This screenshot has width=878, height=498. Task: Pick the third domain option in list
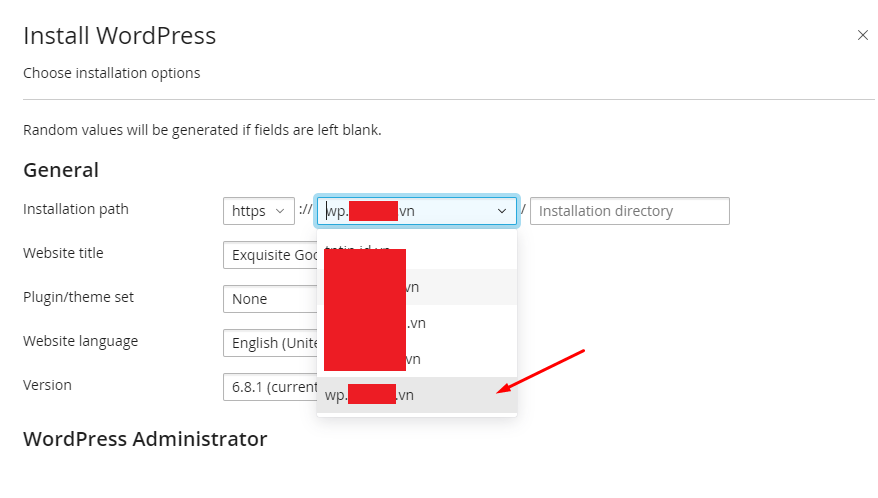pyautogui.click(x=416, y=323)
